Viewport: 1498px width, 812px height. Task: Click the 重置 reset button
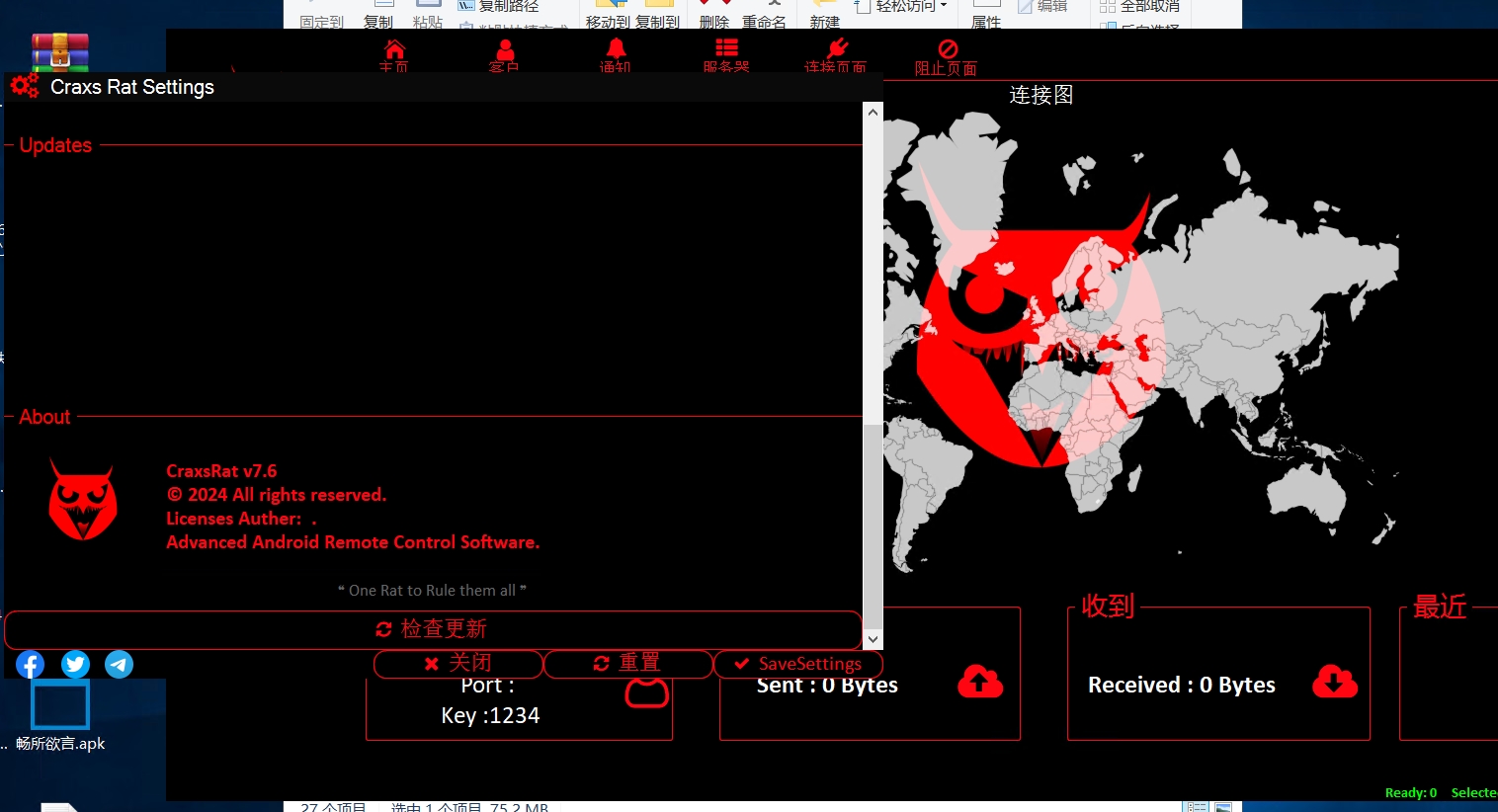pyautogui.click(x=628, y=663)
